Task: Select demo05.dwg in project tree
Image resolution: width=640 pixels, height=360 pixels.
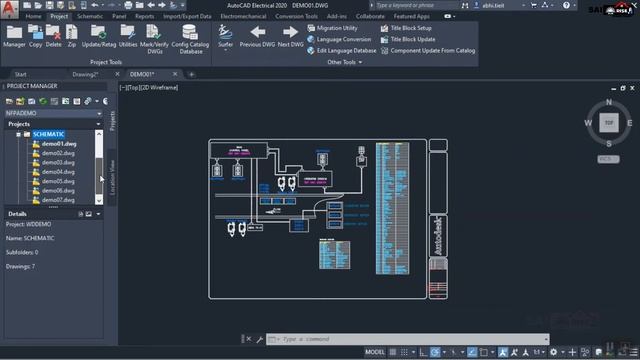Action: pos(58,181)
